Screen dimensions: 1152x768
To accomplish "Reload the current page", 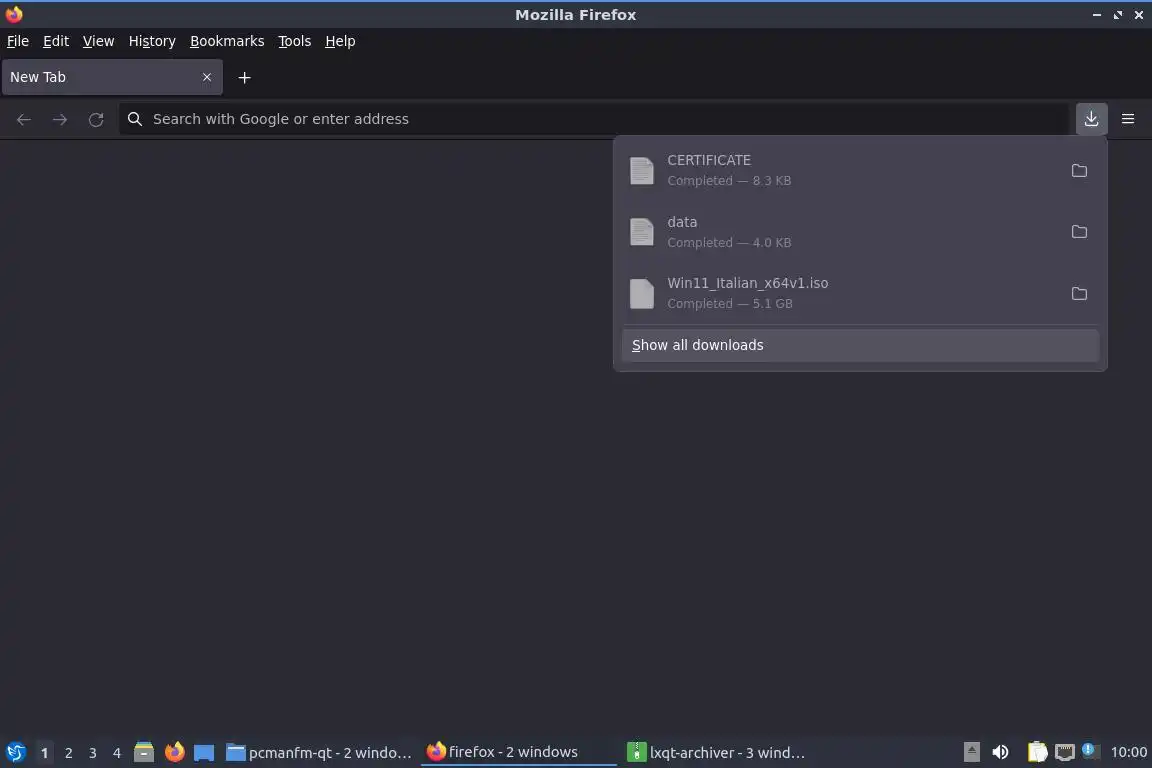I will coord(96,119).
